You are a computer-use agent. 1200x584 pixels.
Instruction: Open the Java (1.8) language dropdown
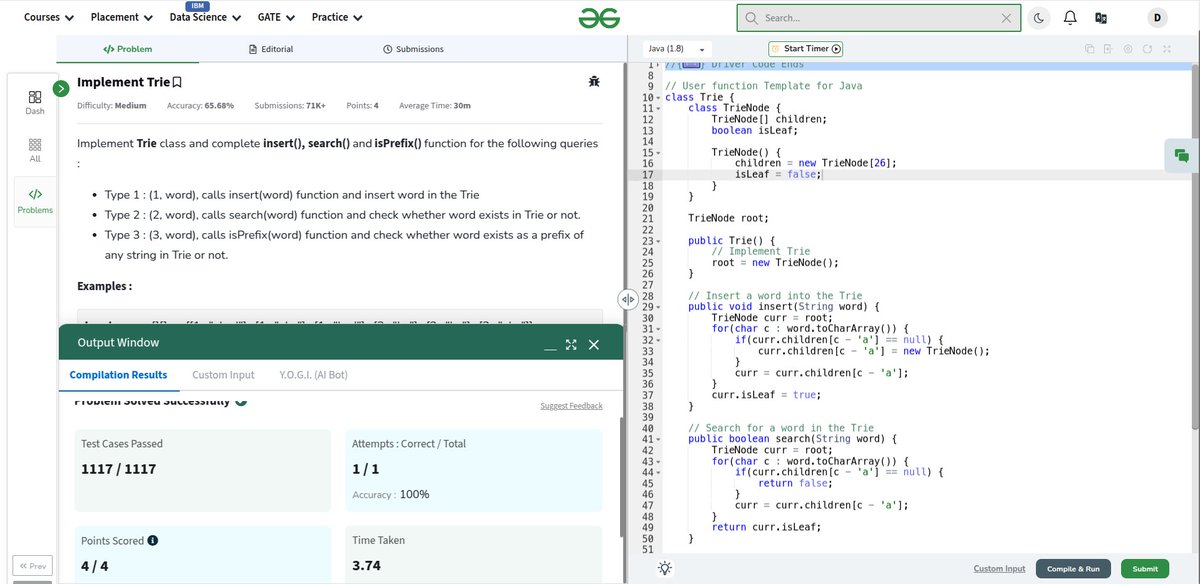[677, 49]
